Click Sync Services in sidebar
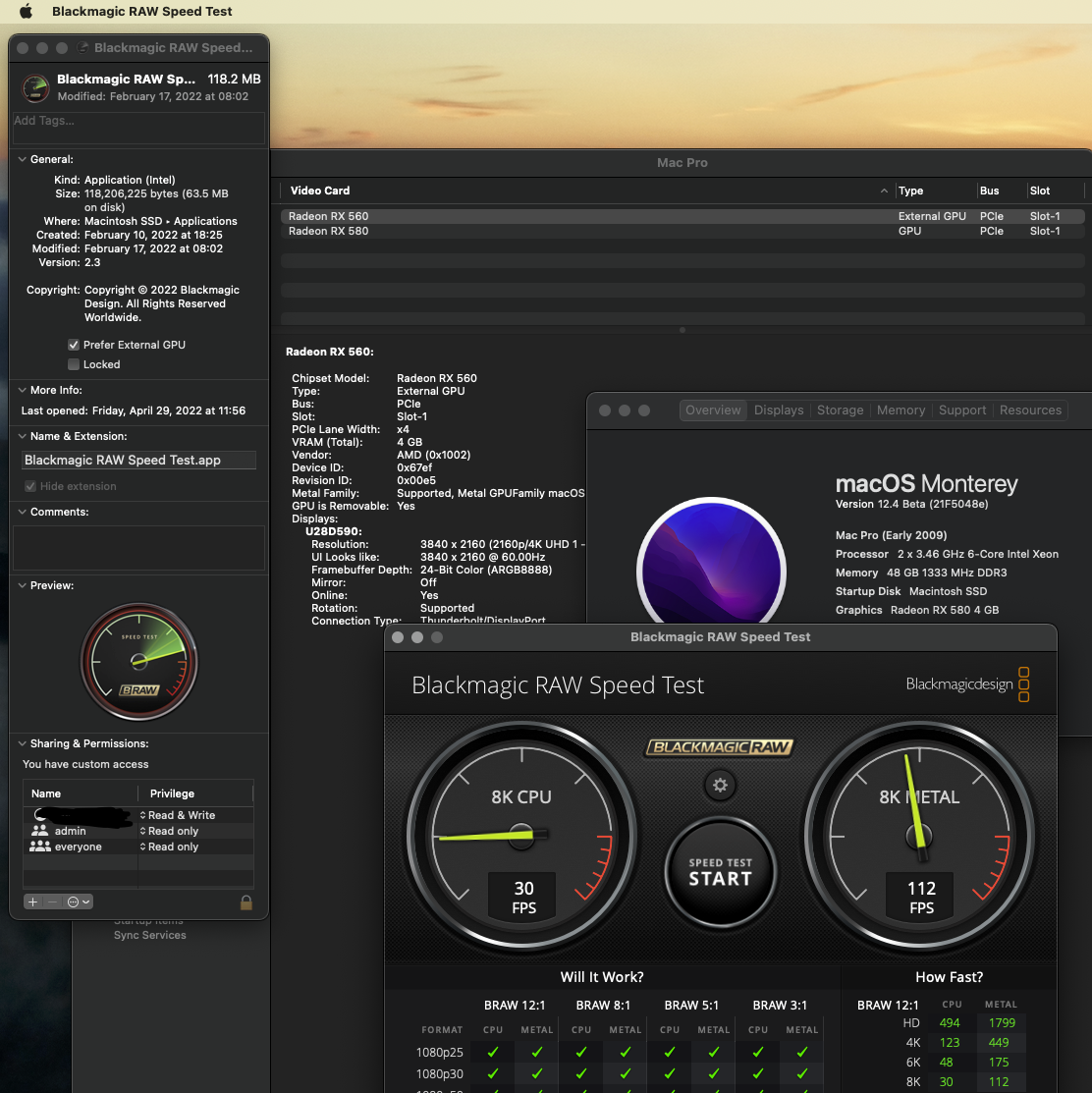 150,936
